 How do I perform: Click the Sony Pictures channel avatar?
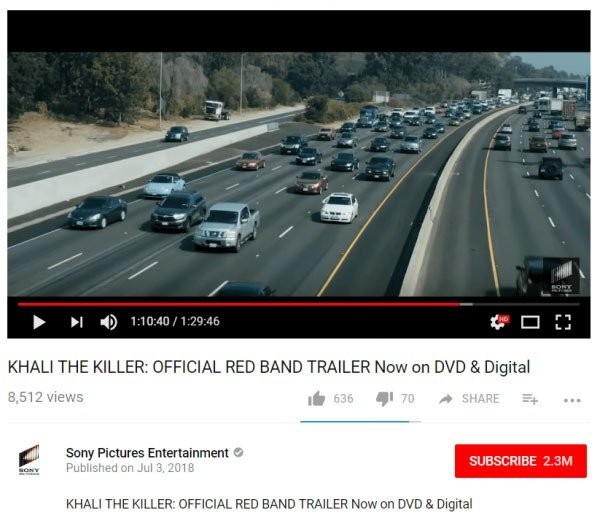(29, 459)
